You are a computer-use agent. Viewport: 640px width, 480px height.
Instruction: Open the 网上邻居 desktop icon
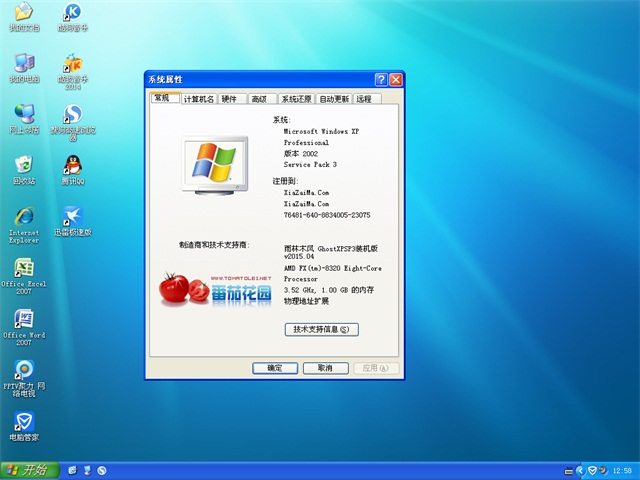click(22, 115)
